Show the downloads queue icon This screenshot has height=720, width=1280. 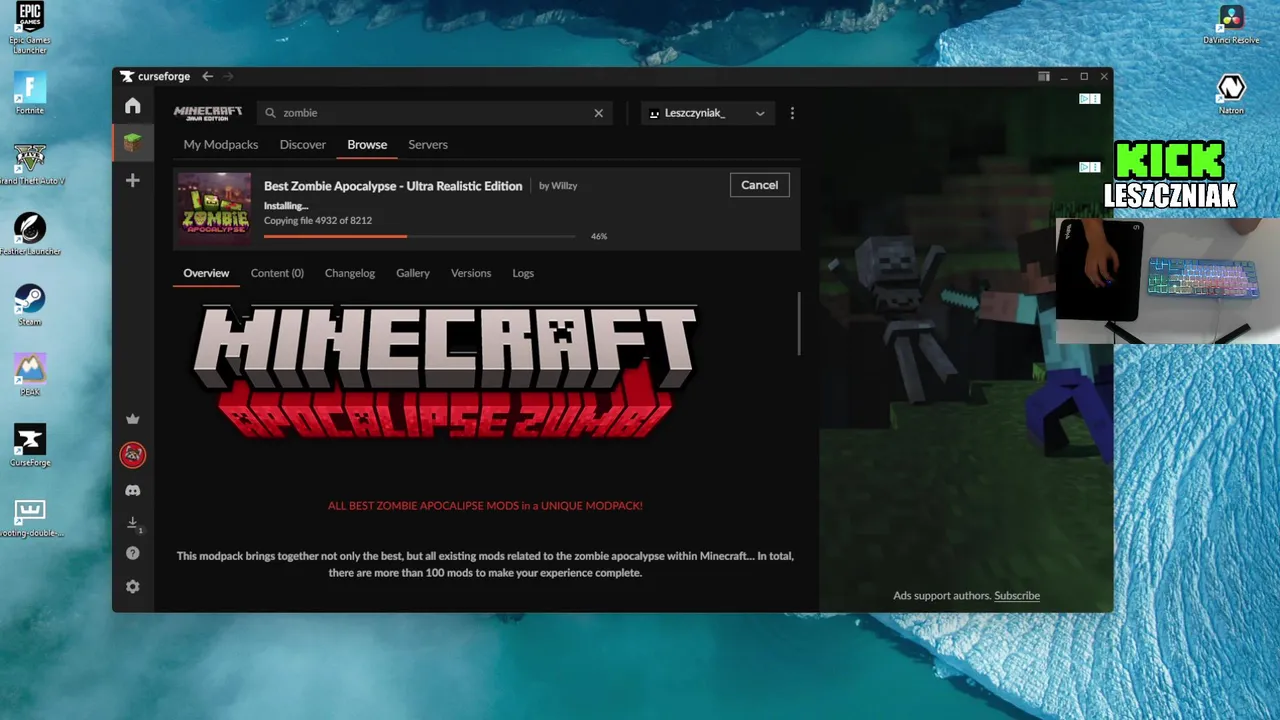[132, 523]
